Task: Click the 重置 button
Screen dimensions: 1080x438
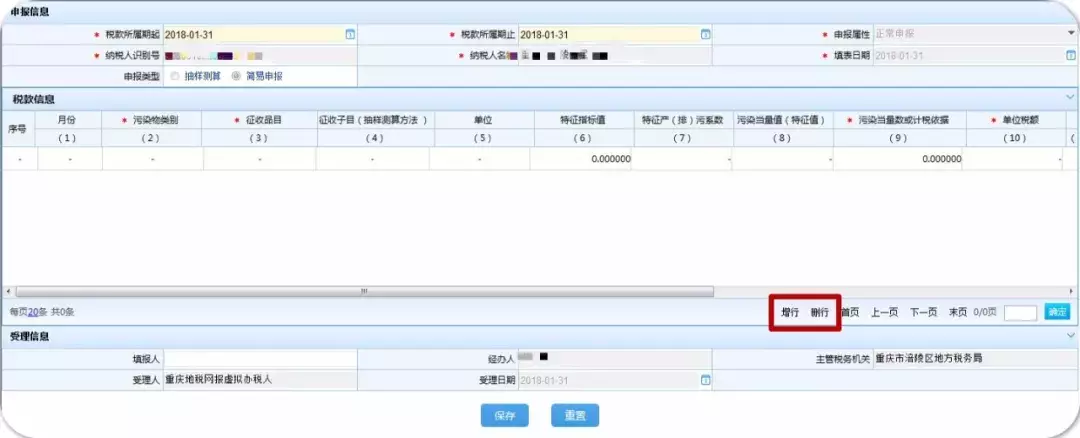Action: click(575, 415)
